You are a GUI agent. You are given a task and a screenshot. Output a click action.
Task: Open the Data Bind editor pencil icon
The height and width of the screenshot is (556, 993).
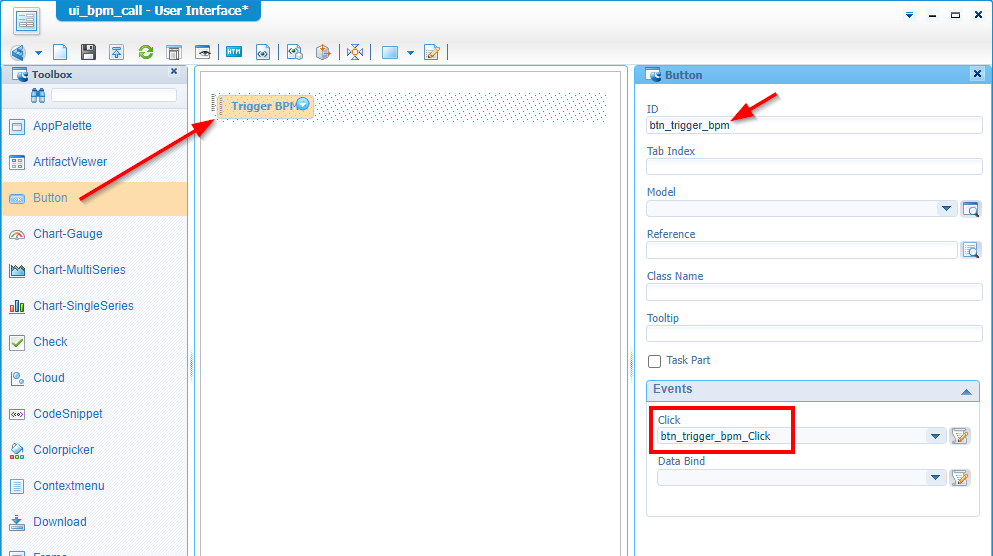[x=960, y=478]
